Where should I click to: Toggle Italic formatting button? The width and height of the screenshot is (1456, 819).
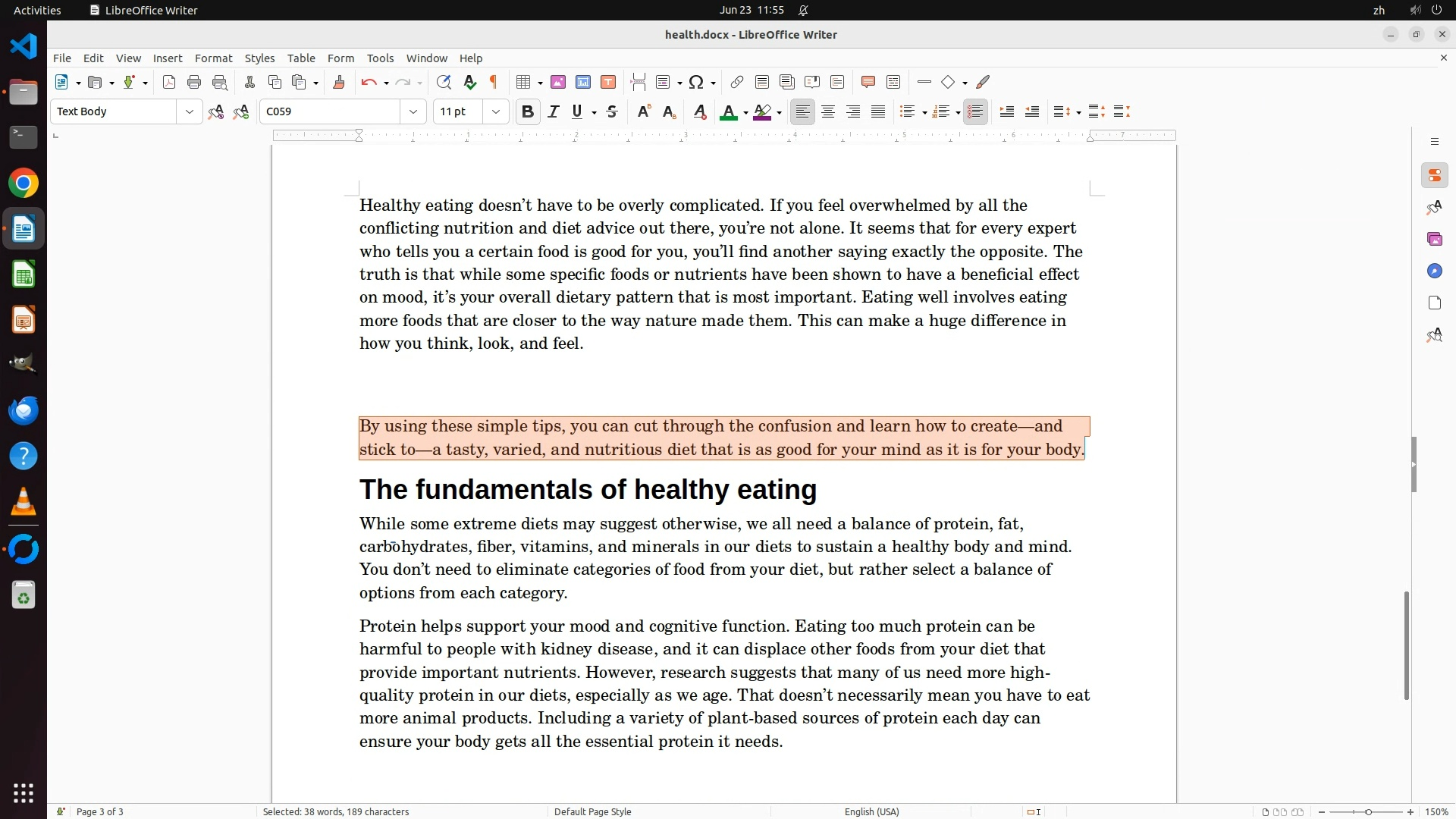[554, 112]
